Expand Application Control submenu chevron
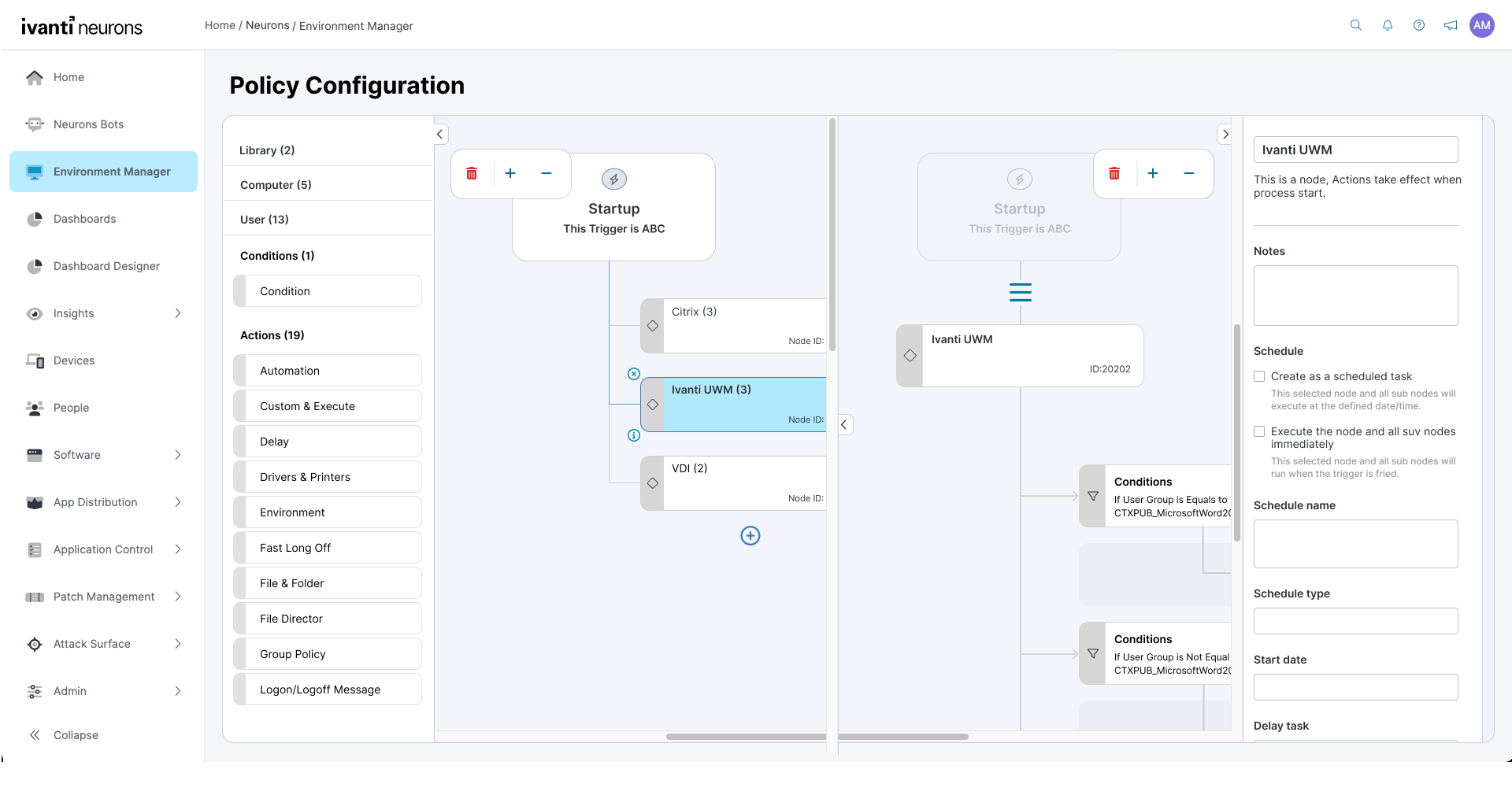This screenshot has height=806, width=1512. [178, 549]
